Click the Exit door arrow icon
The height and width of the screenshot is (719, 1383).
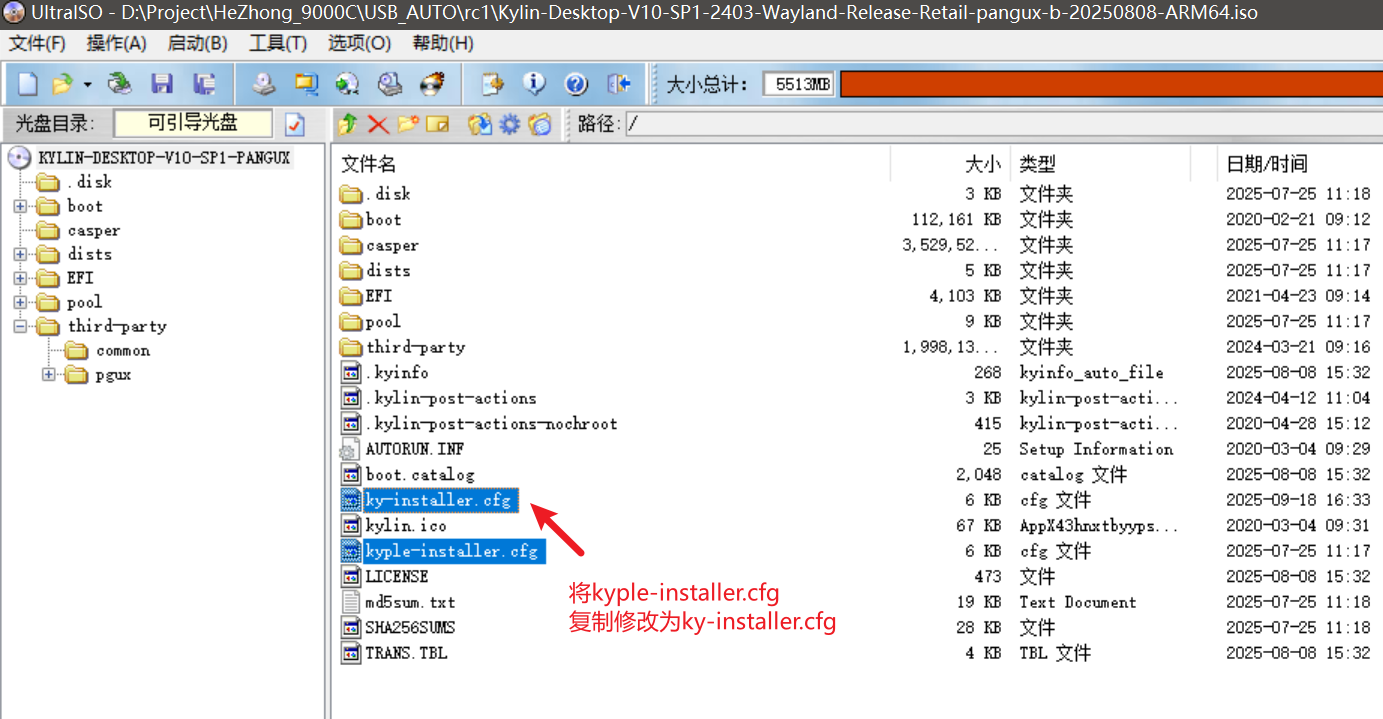(619, 84)
